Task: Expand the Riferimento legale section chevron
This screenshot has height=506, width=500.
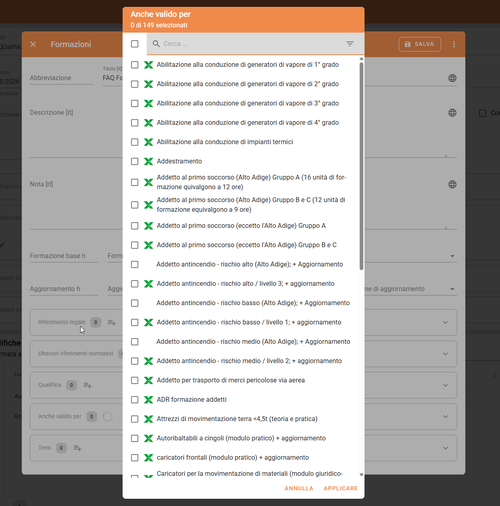Action: pos(445,322)
